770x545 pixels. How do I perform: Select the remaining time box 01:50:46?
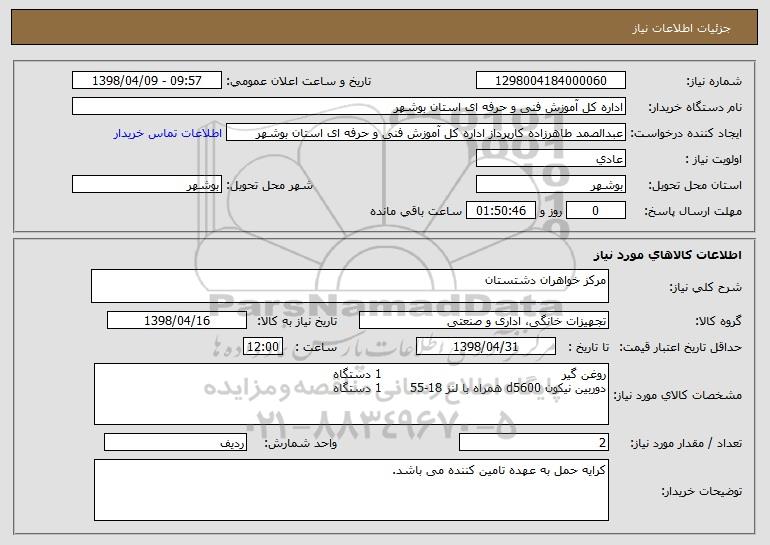pyautogui.click(x=500, y=211)
